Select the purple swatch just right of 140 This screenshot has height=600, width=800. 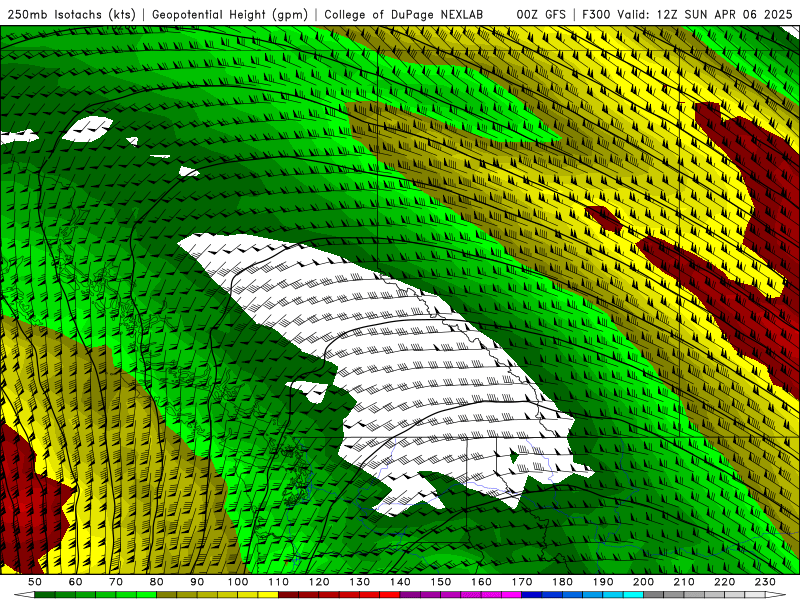coord(410,595)
